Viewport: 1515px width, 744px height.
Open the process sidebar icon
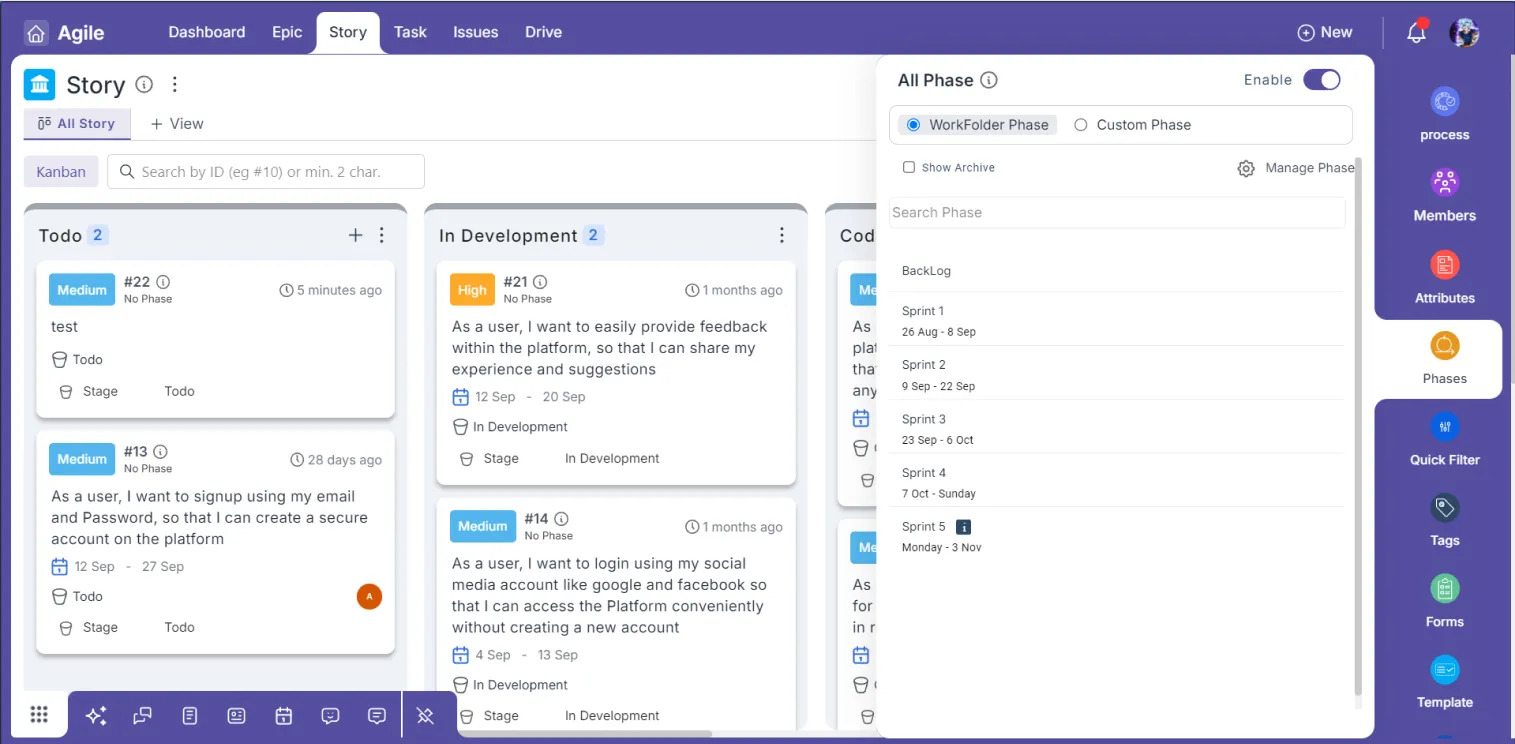[1445, 102]
